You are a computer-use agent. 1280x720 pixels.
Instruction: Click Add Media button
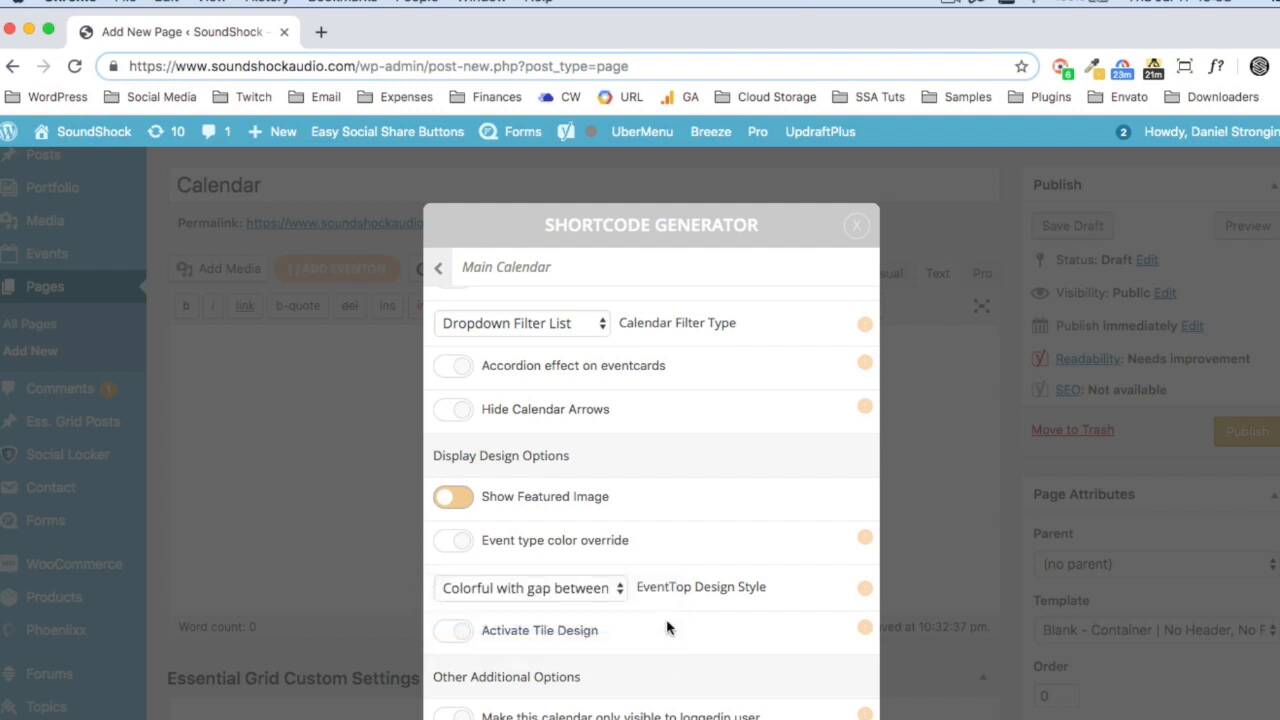(x=218, y=269)
